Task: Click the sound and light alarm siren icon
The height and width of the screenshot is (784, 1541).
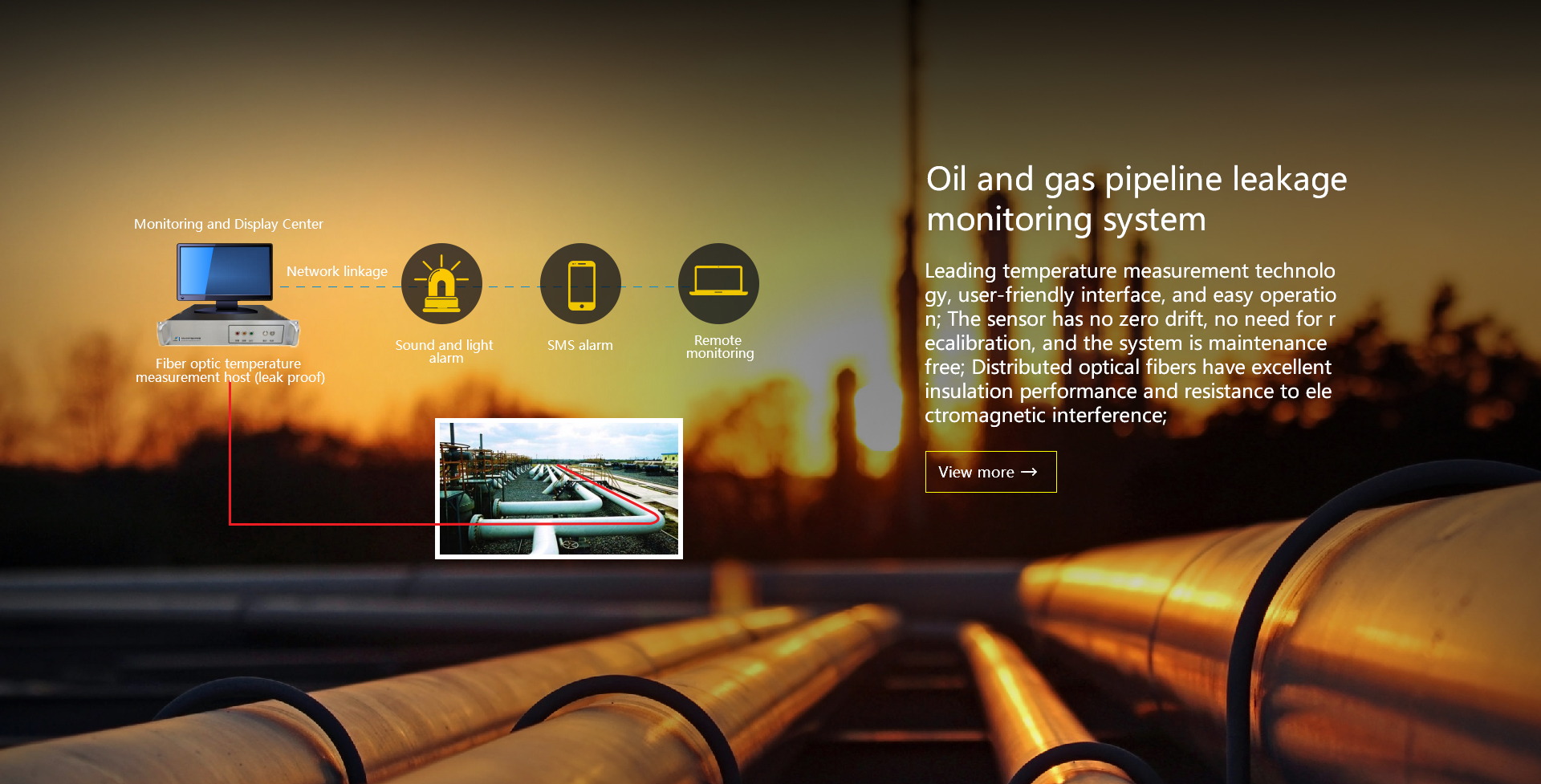Action: [441, 284]
